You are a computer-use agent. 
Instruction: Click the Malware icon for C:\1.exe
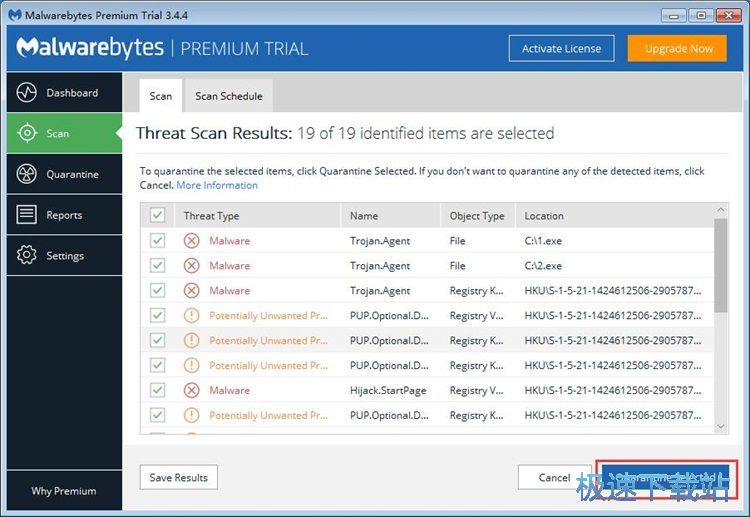tap(191, 240)
